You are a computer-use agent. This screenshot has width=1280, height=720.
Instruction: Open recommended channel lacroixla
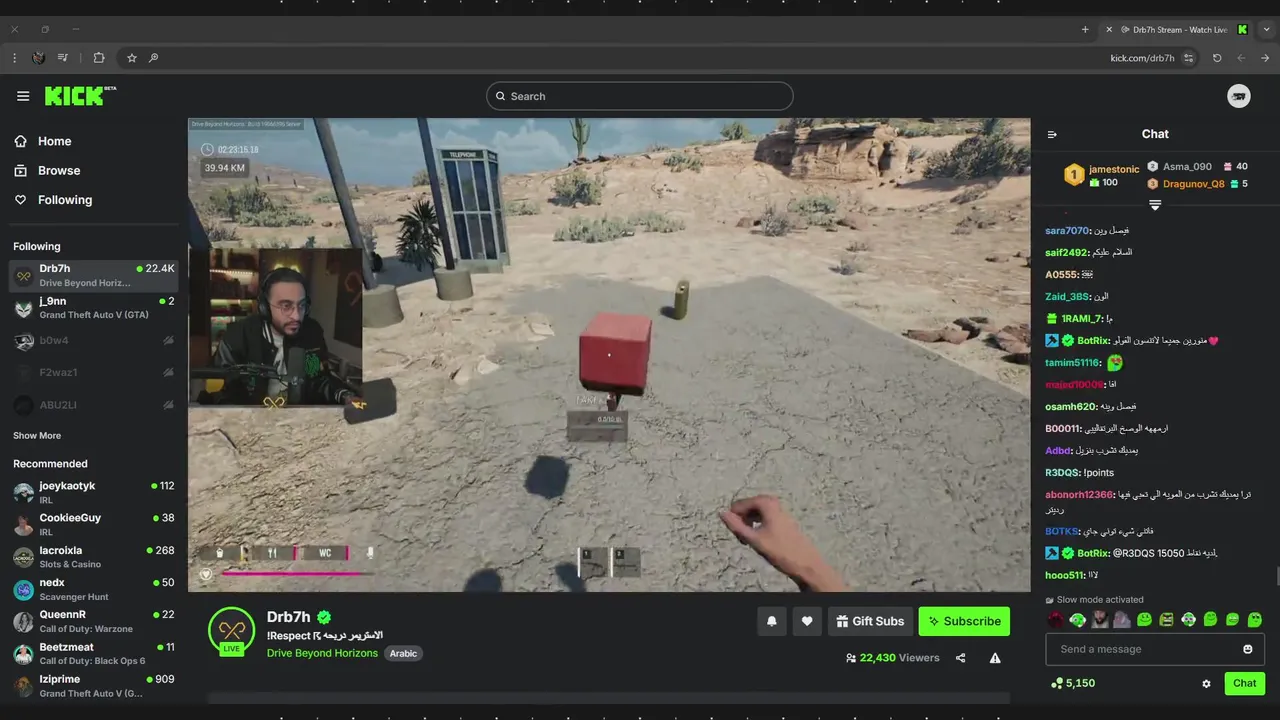tap(94, 557)
